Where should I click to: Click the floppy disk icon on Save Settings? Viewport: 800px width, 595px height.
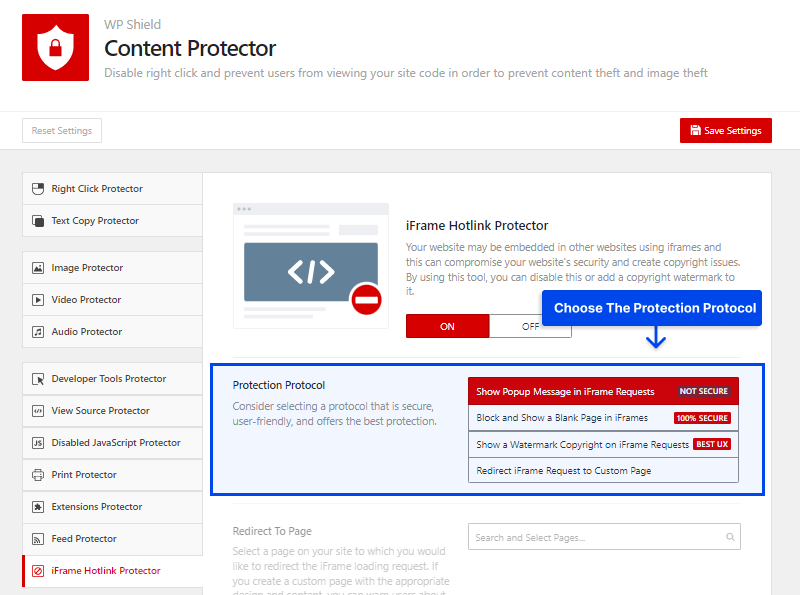(x=695, y=130)
